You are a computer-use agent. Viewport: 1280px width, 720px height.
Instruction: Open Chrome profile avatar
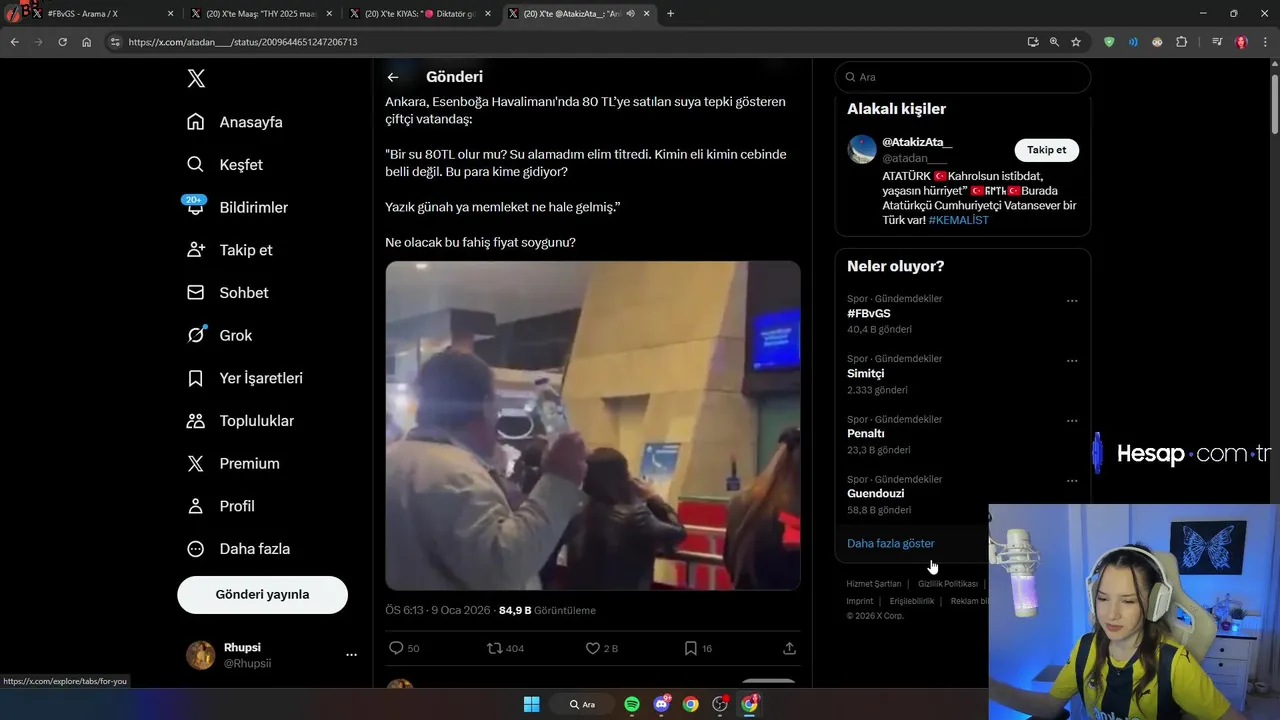click(1241, 42)
